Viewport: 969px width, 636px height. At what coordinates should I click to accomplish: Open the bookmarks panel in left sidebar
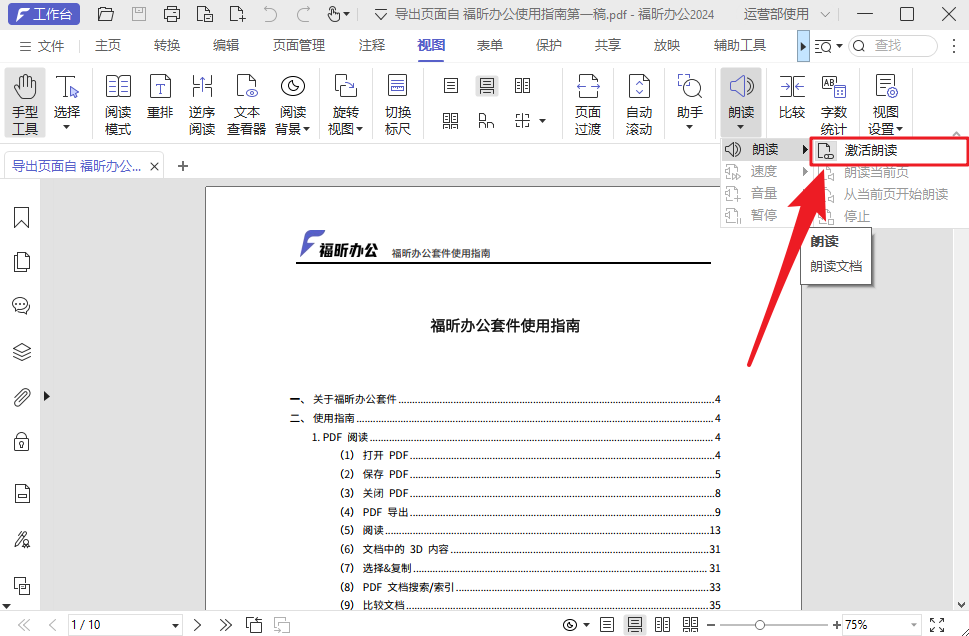(x=21, y=217)
